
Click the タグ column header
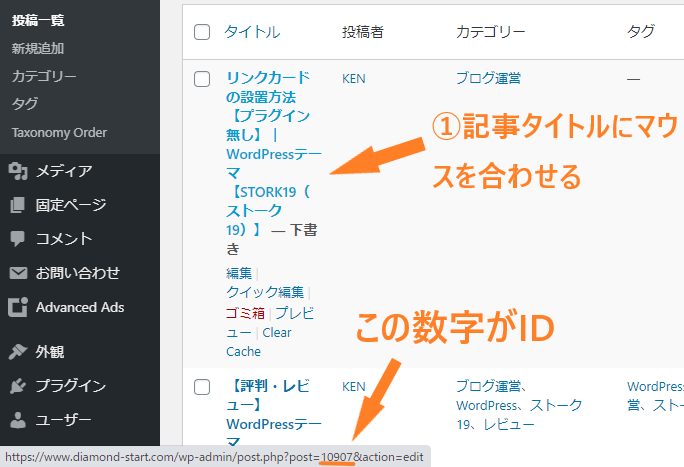click(x=641, y=31)
